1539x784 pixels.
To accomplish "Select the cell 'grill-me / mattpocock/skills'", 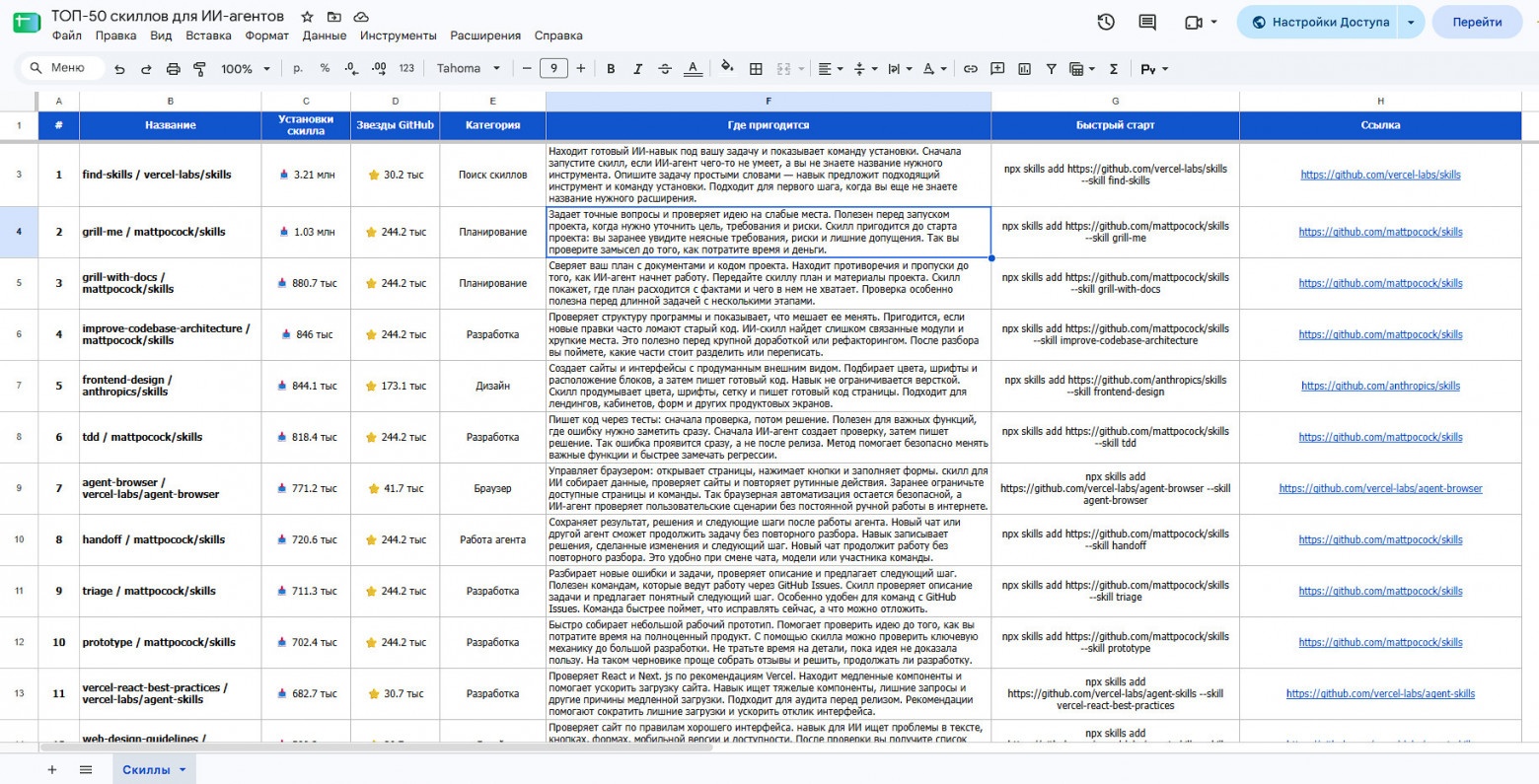I will click(171, 232).
